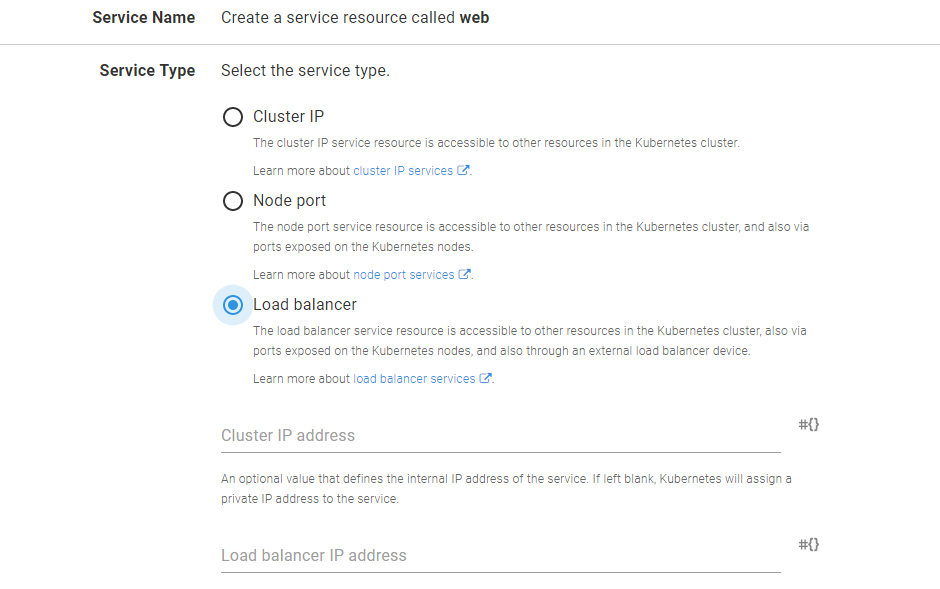Screen dimensions: 940x589
Task: Select the Cluster IP radio button
Action: 233,117
